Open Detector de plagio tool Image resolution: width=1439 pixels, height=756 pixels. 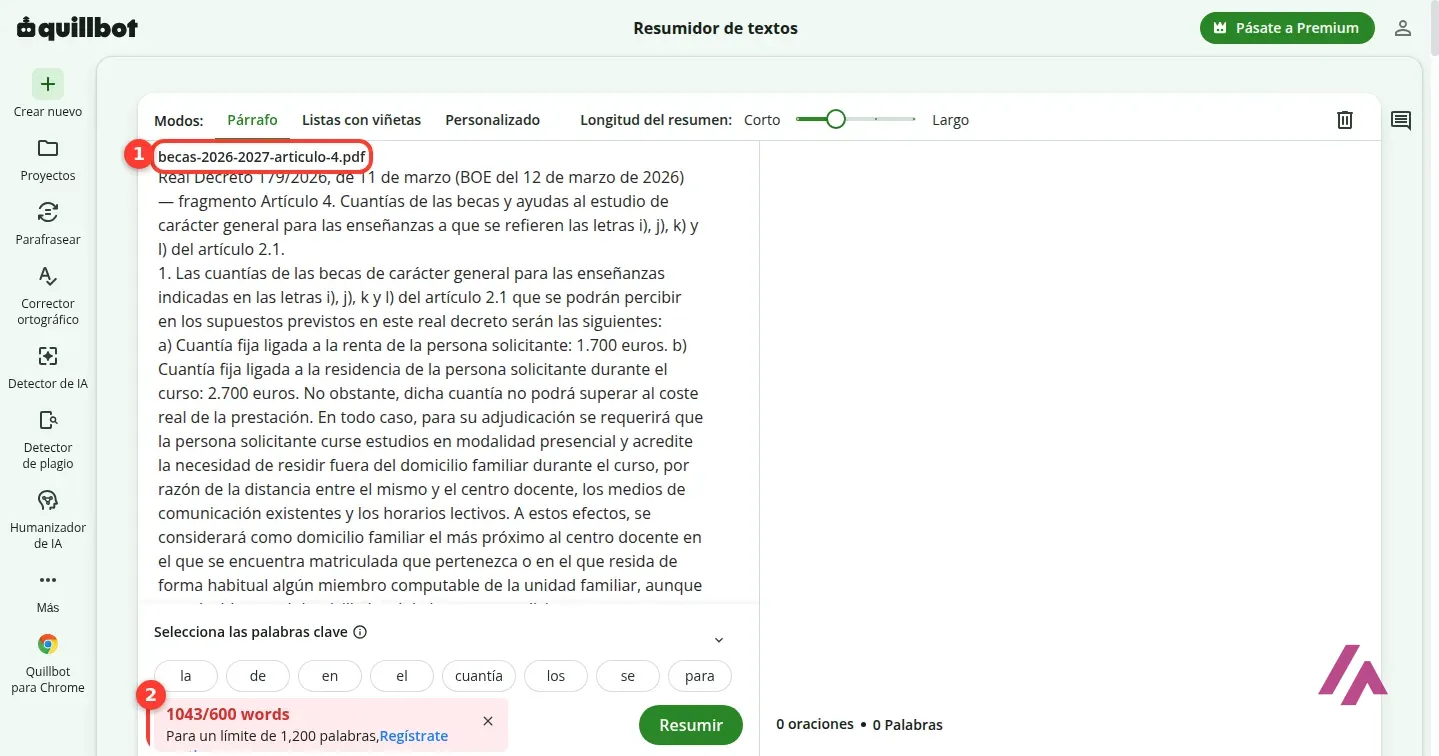coord(48,438)
